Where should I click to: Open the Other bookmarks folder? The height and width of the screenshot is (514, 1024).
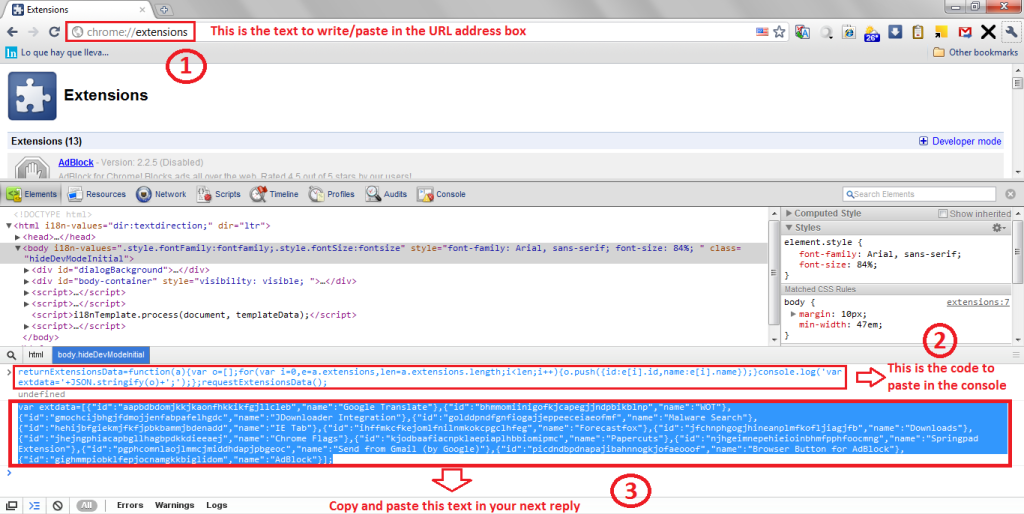point(976,52)
